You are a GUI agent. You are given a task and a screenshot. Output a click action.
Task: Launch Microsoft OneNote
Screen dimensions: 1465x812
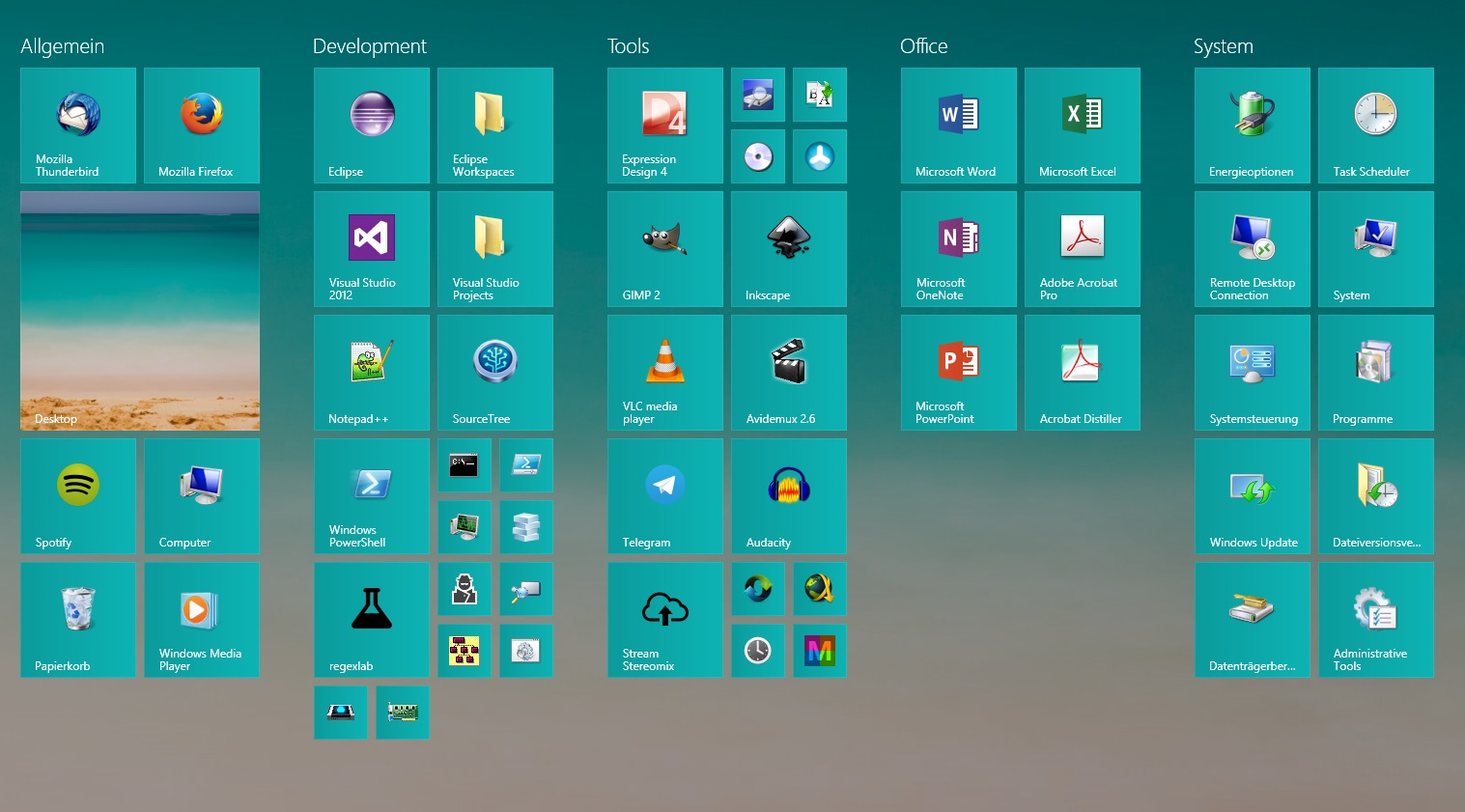959,249
